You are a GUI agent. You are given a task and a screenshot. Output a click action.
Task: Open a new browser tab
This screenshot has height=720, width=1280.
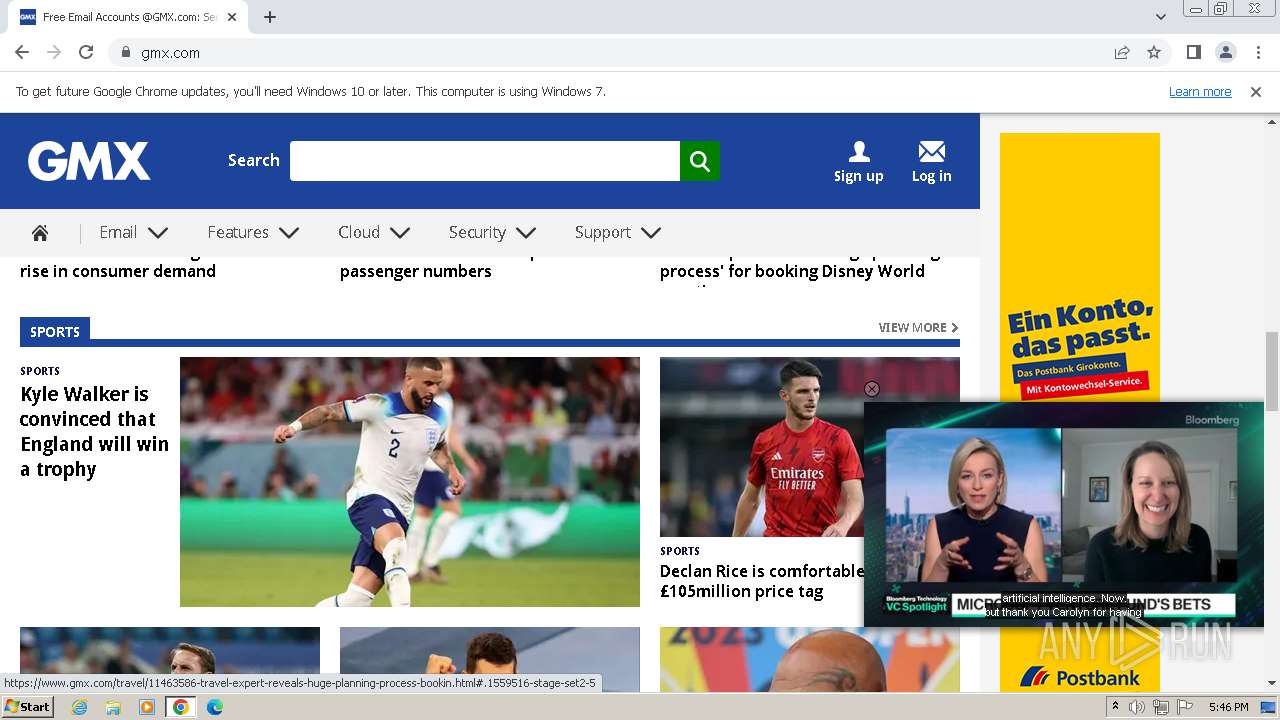tap(270, 17)
